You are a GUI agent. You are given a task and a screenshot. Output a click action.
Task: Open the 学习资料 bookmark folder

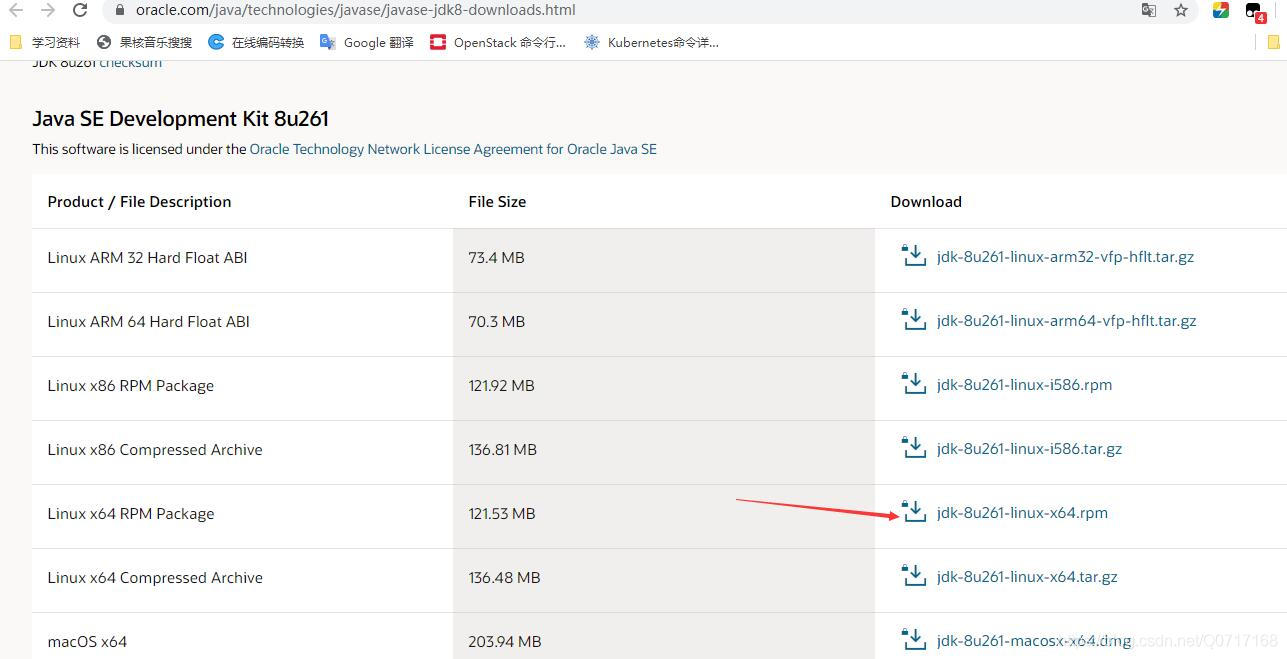click(x=44, y=42)
